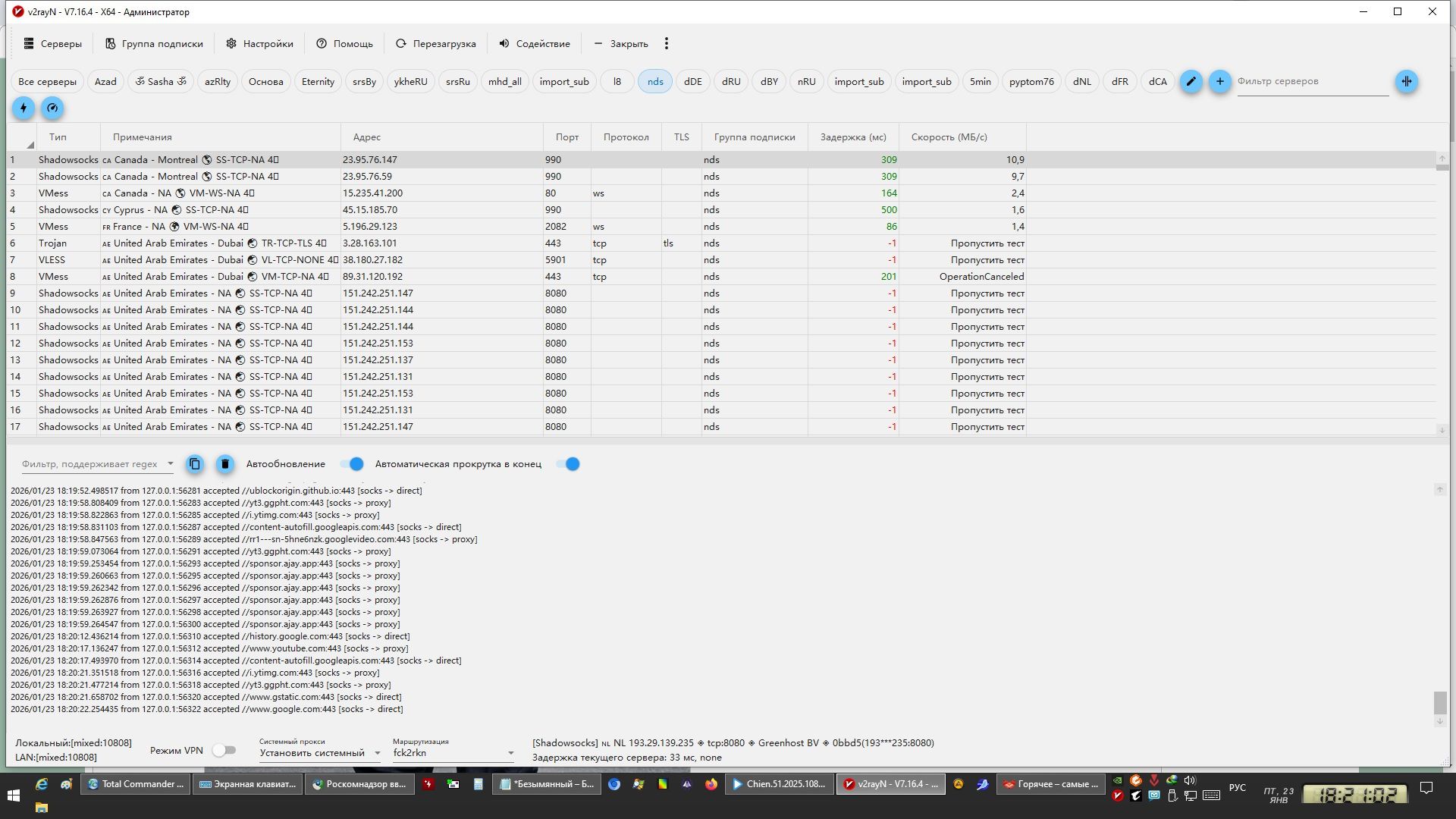Select the dCA group tab

coord(1158,81)
